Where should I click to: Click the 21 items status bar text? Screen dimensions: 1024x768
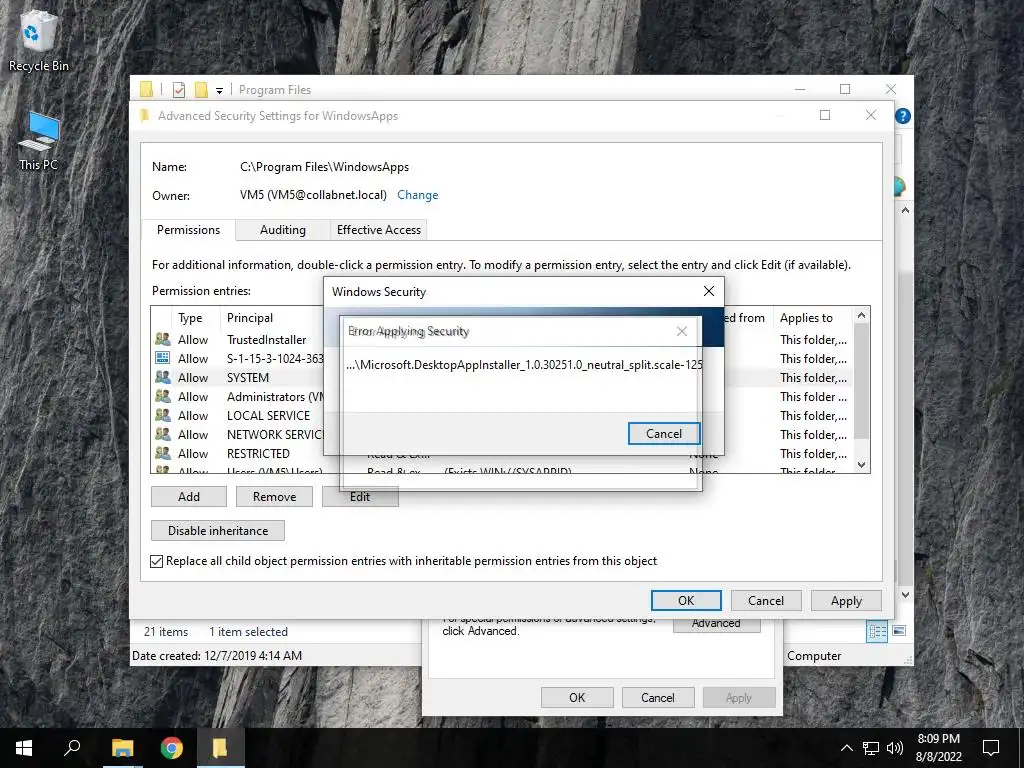coord(166,632)
